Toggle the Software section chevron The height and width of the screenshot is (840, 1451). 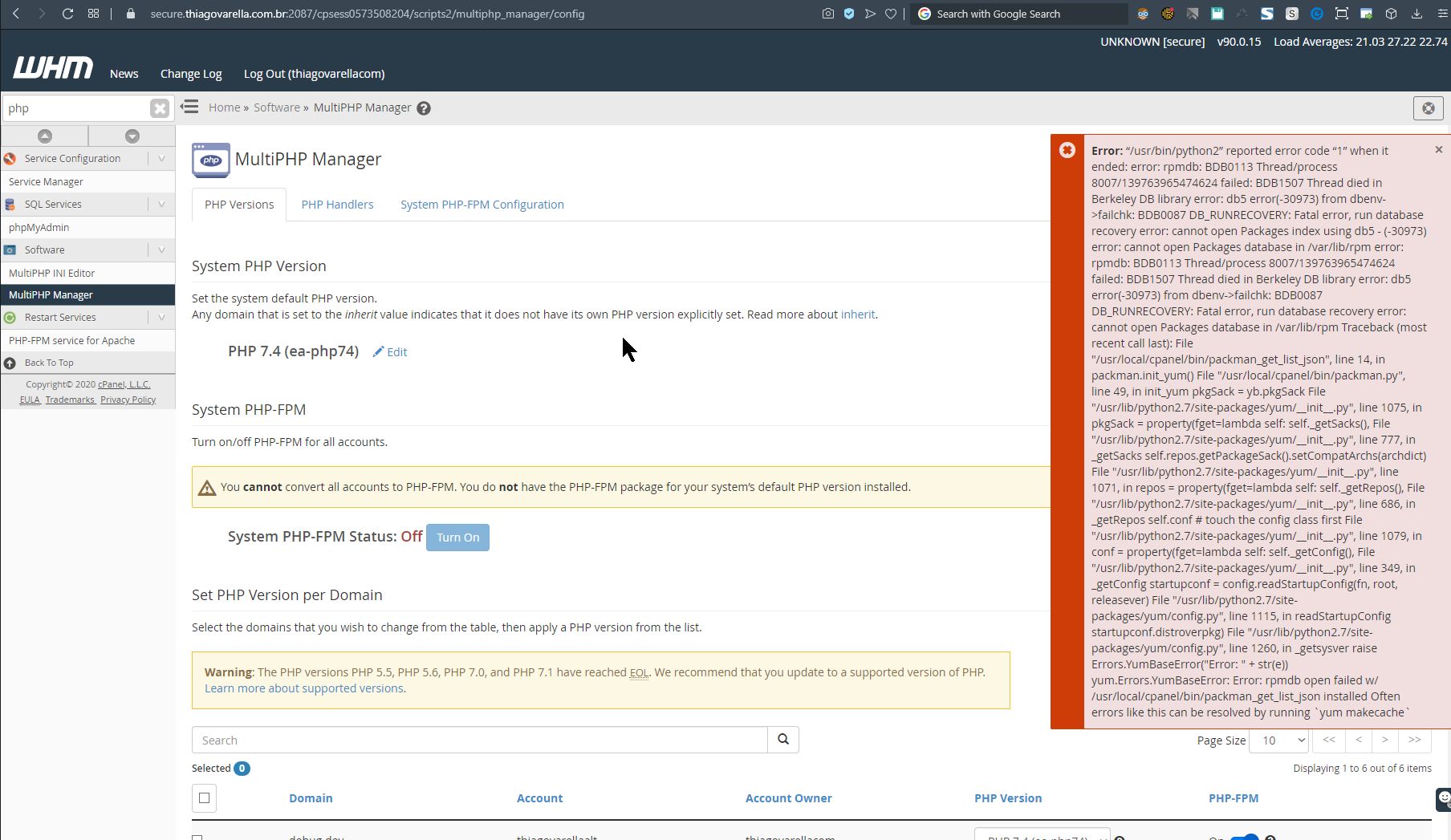(161, 250)
